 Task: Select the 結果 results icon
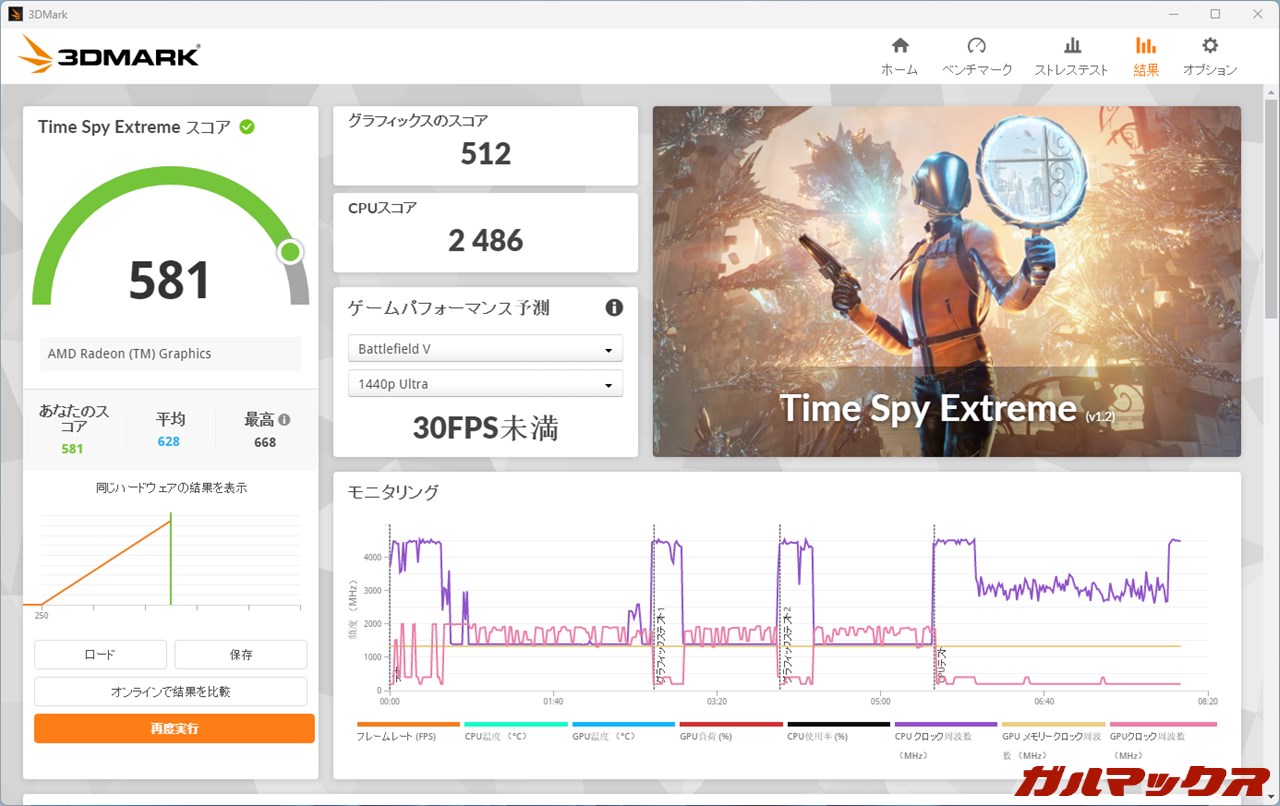pos(1146,46)
